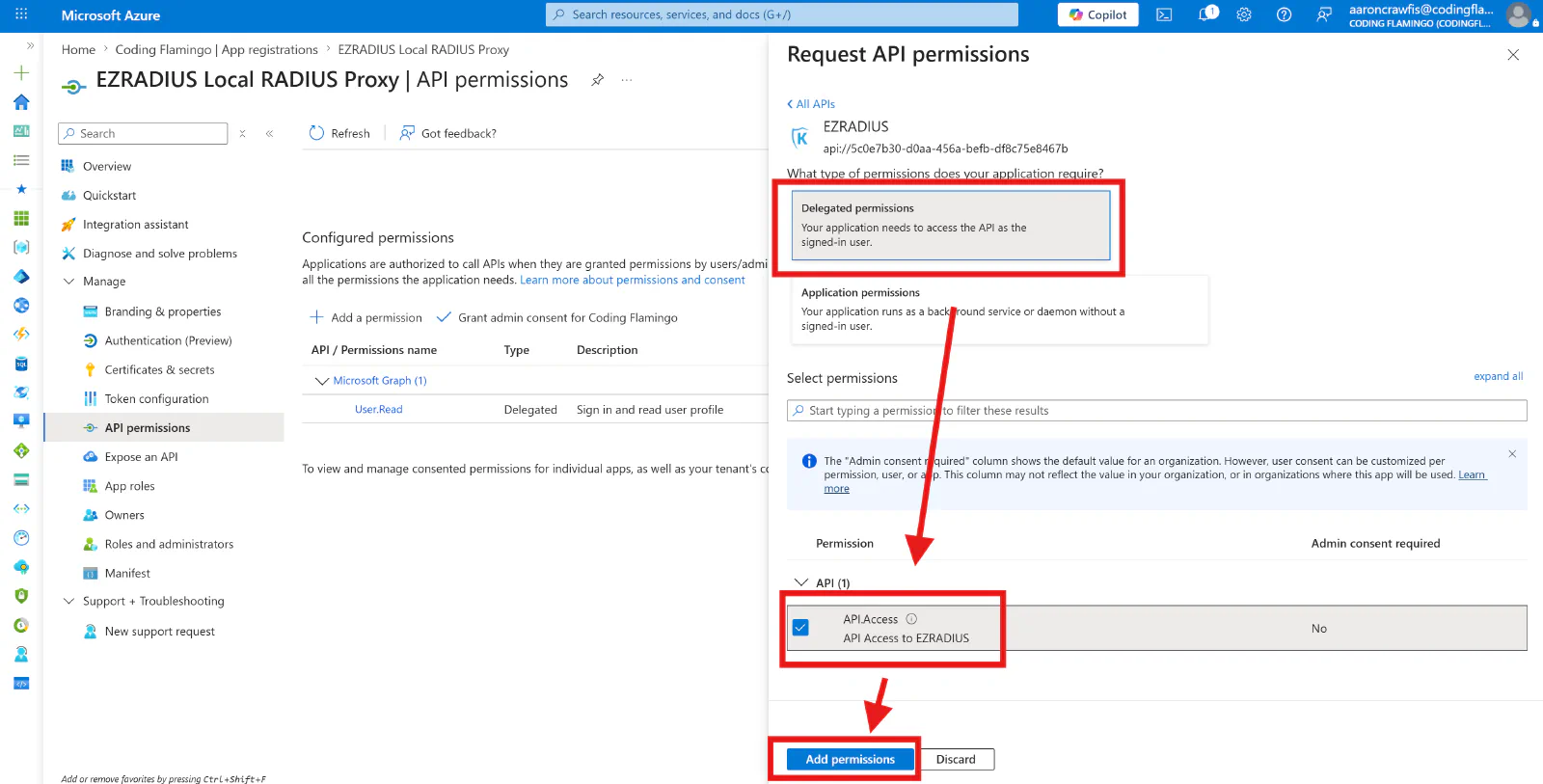Collapse the Microsoft Graph (1) group

(322, 381)
